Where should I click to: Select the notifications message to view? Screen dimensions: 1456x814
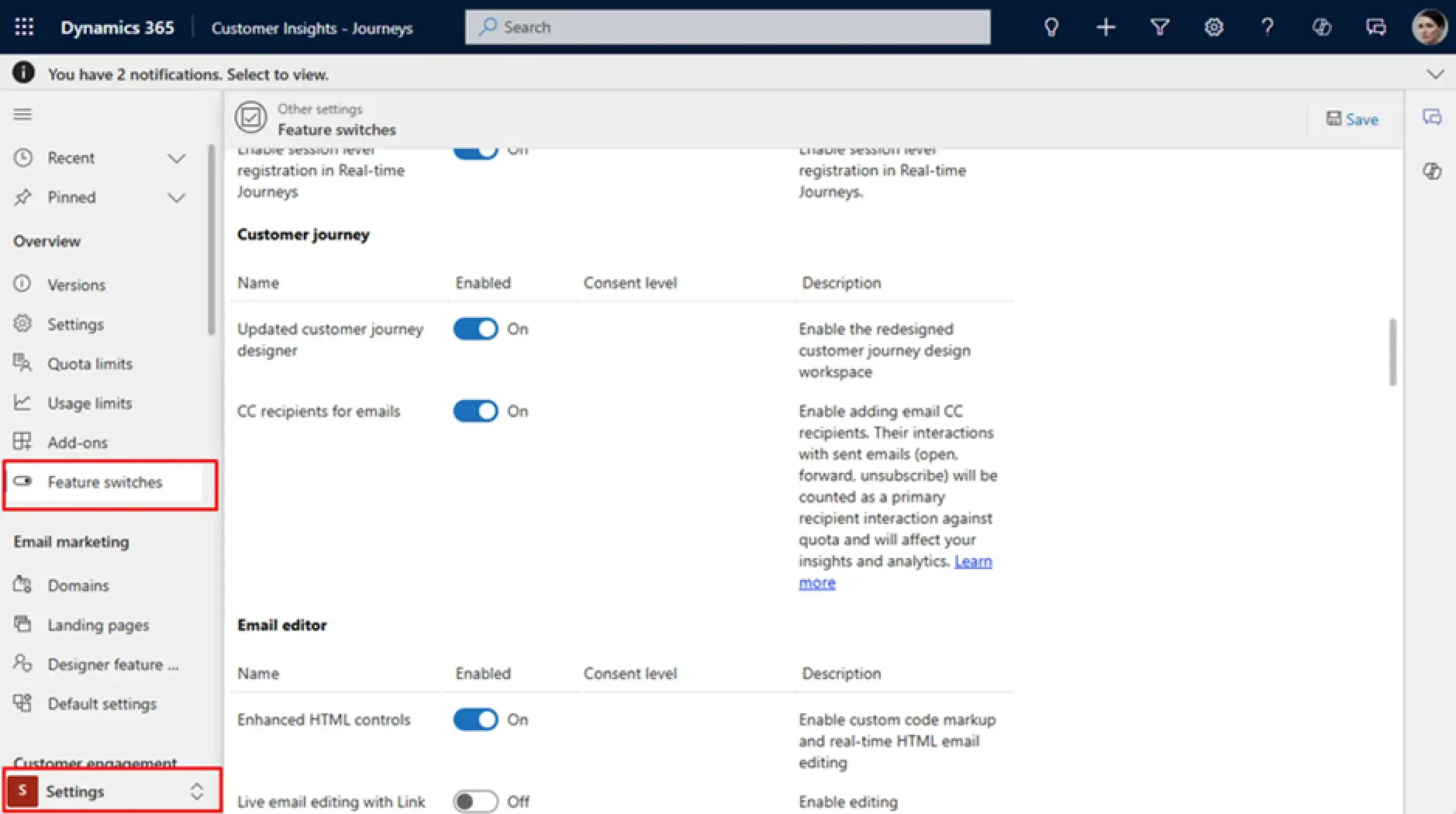tap(188, 74)
